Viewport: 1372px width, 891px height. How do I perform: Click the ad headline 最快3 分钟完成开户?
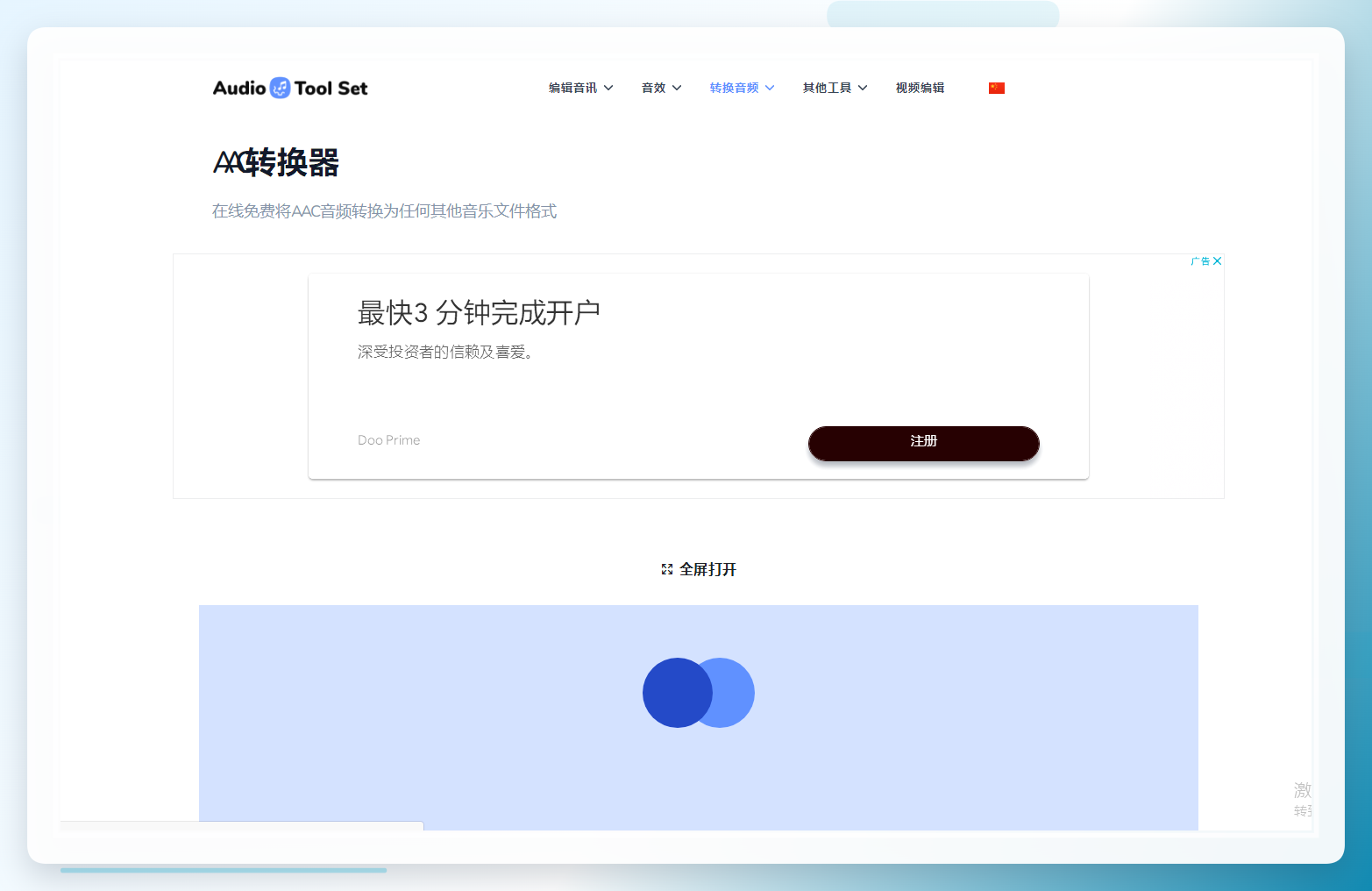click(x=479, y=312)
